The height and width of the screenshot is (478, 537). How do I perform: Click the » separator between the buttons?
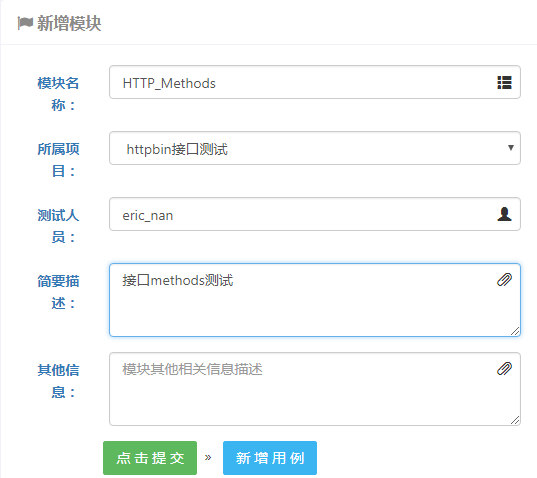point(208,457)
